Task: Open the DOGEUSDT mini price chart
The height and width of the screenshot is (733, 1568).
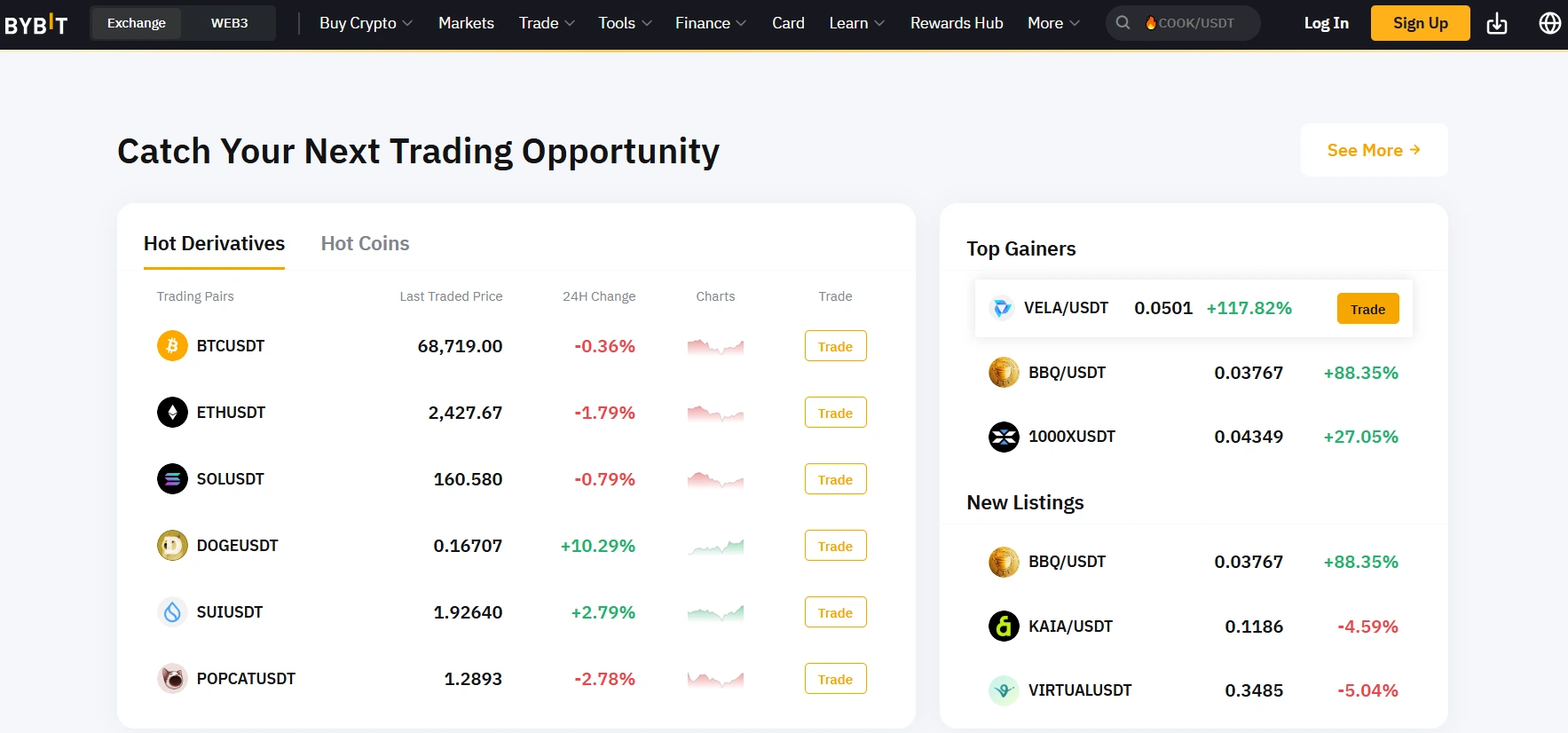Action: tap(715, 547)
